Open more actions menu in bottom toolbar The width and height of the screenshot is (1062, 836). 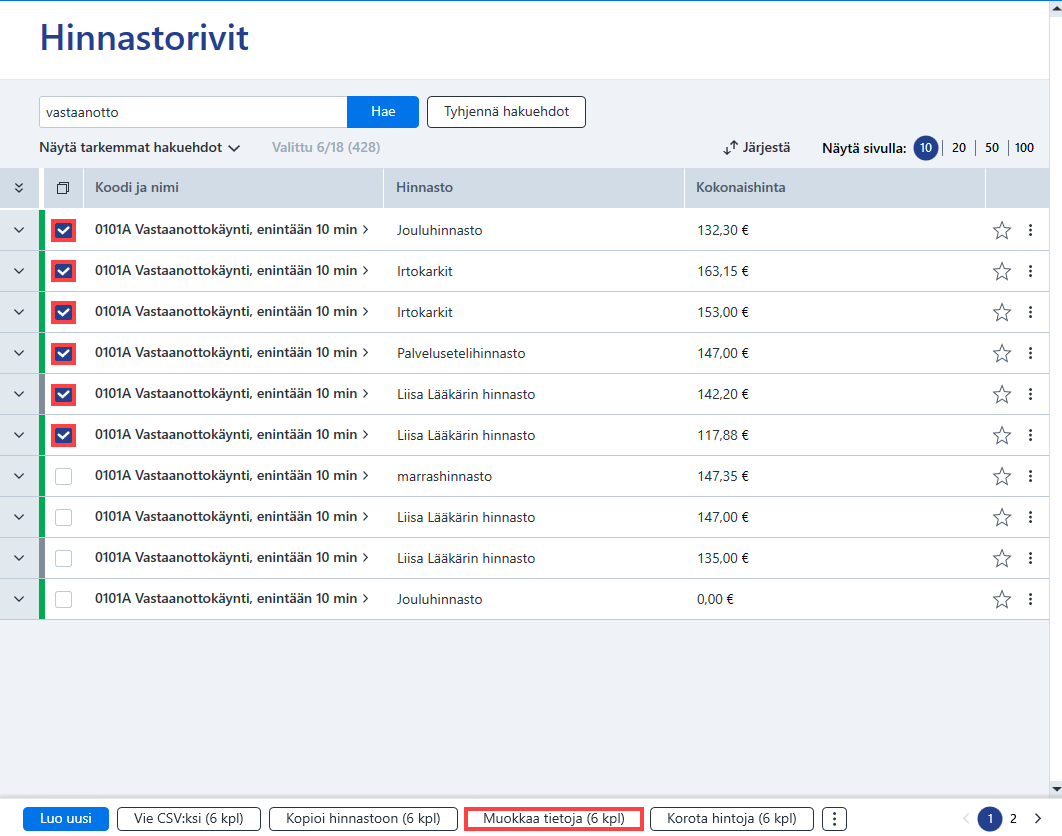[834, 818]
